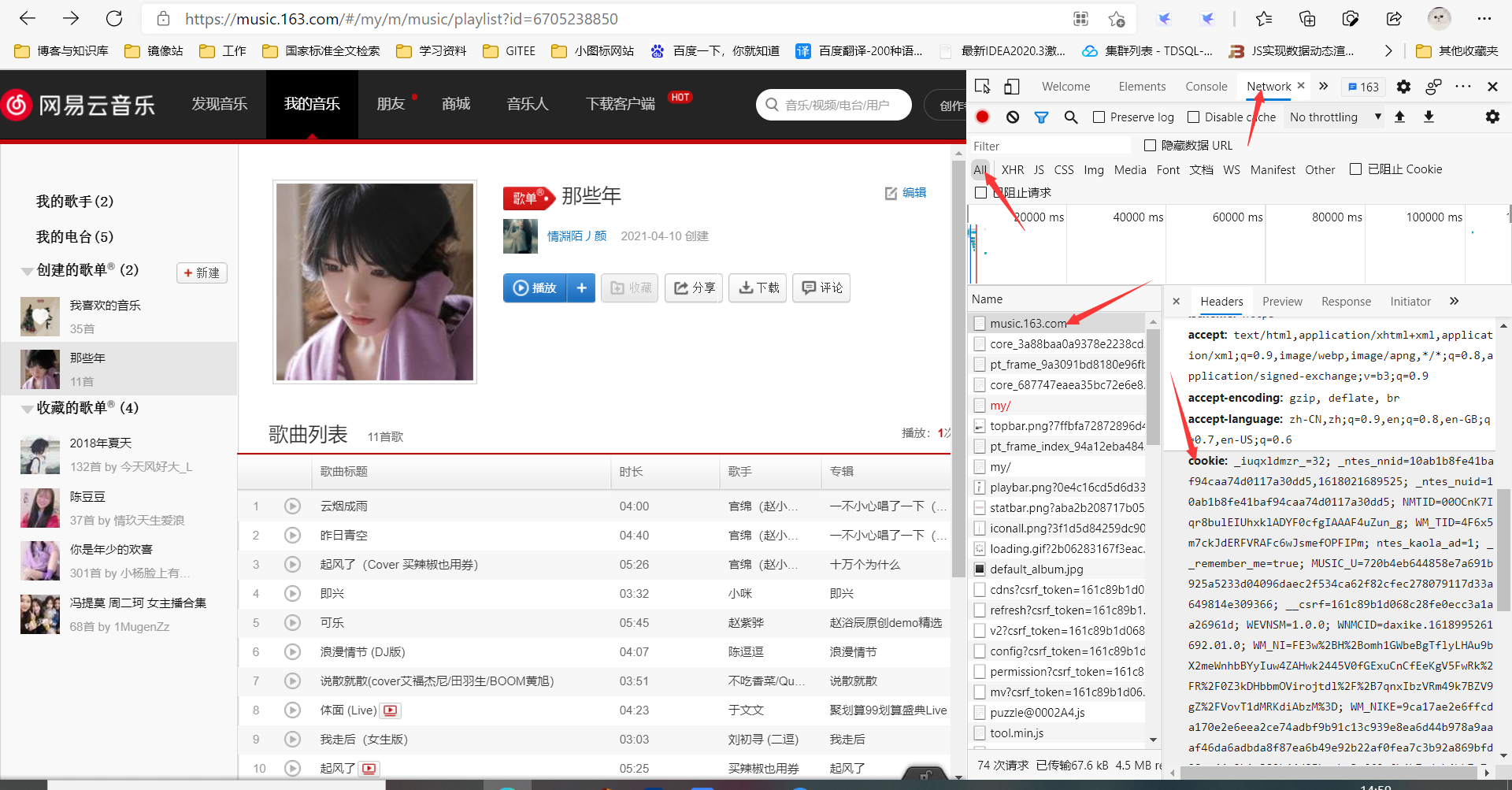Open 其他收藏夹 bookmarks folder
The image size is (1512, 790).
(x=1457, y=50)
